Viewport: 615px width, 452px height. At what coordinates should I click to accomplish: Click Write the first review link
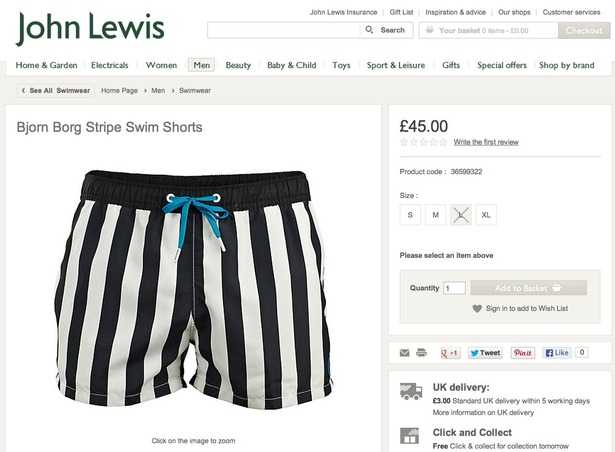click(486, 142)
